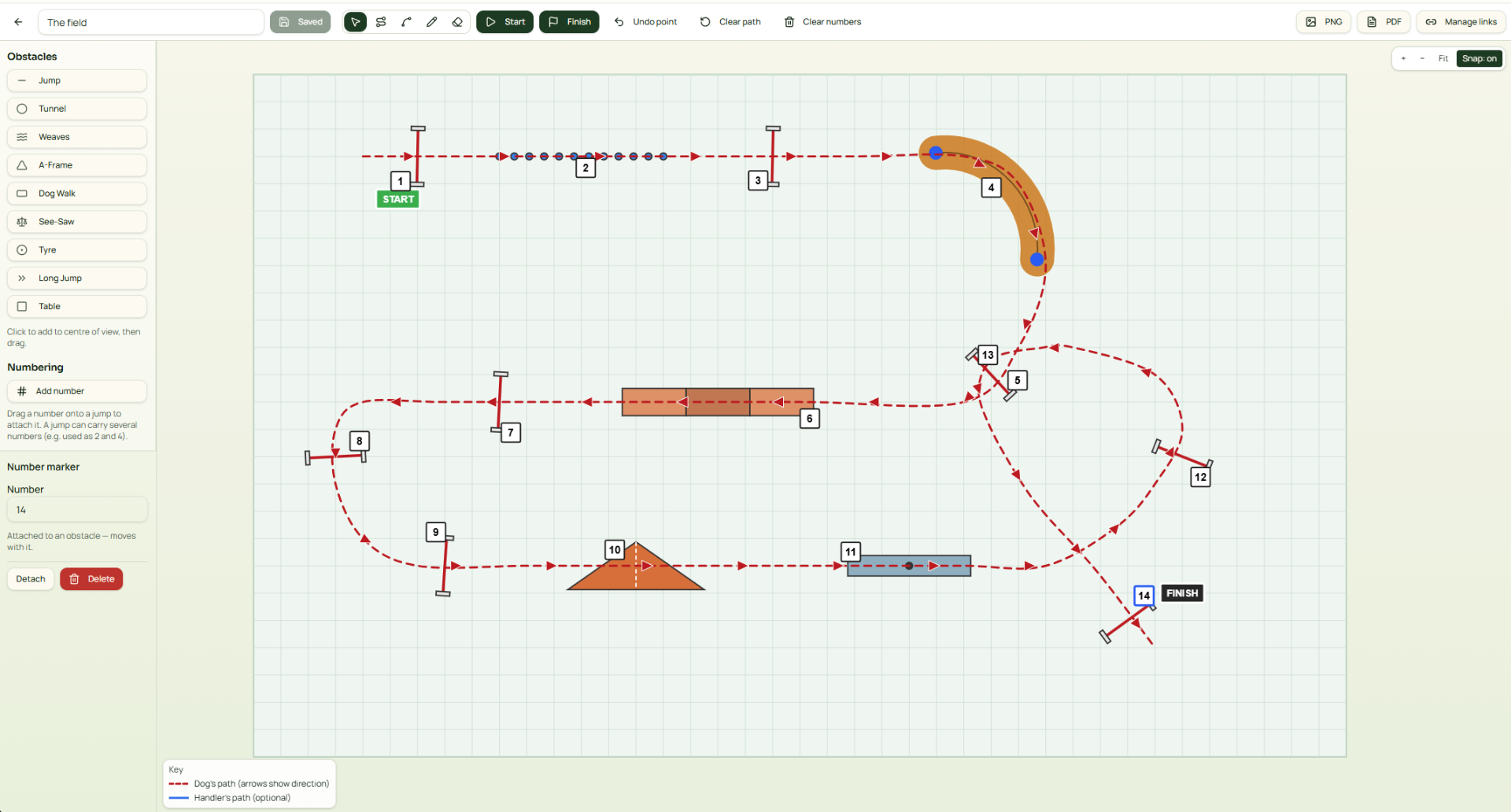Delete the selected number marker
The height and width of the screenshot is (812, 1511).
(91, 579)
